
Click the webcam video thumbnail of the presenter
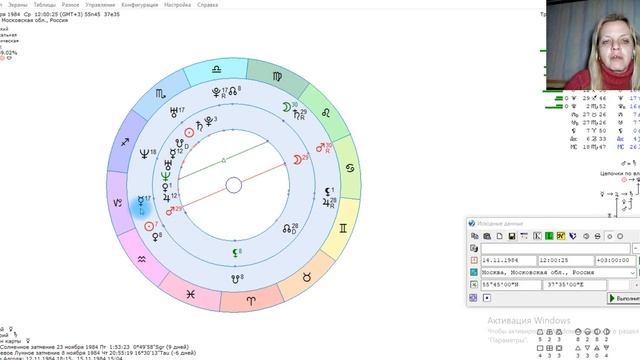[x=593, y=45]
